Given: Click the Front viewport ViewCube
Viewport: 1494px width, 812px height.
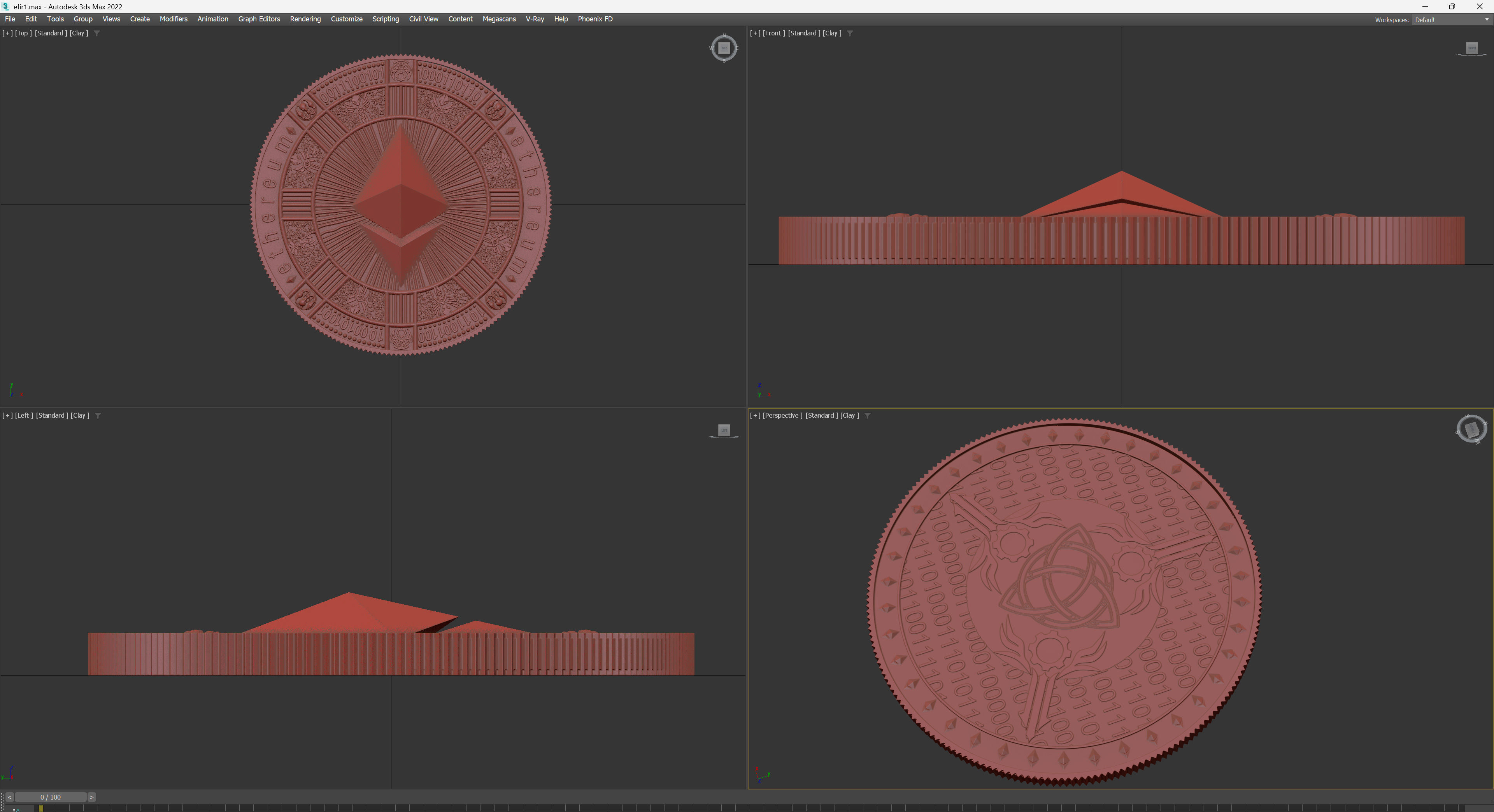Looking at the screenshot, I should click(1471, 48).
